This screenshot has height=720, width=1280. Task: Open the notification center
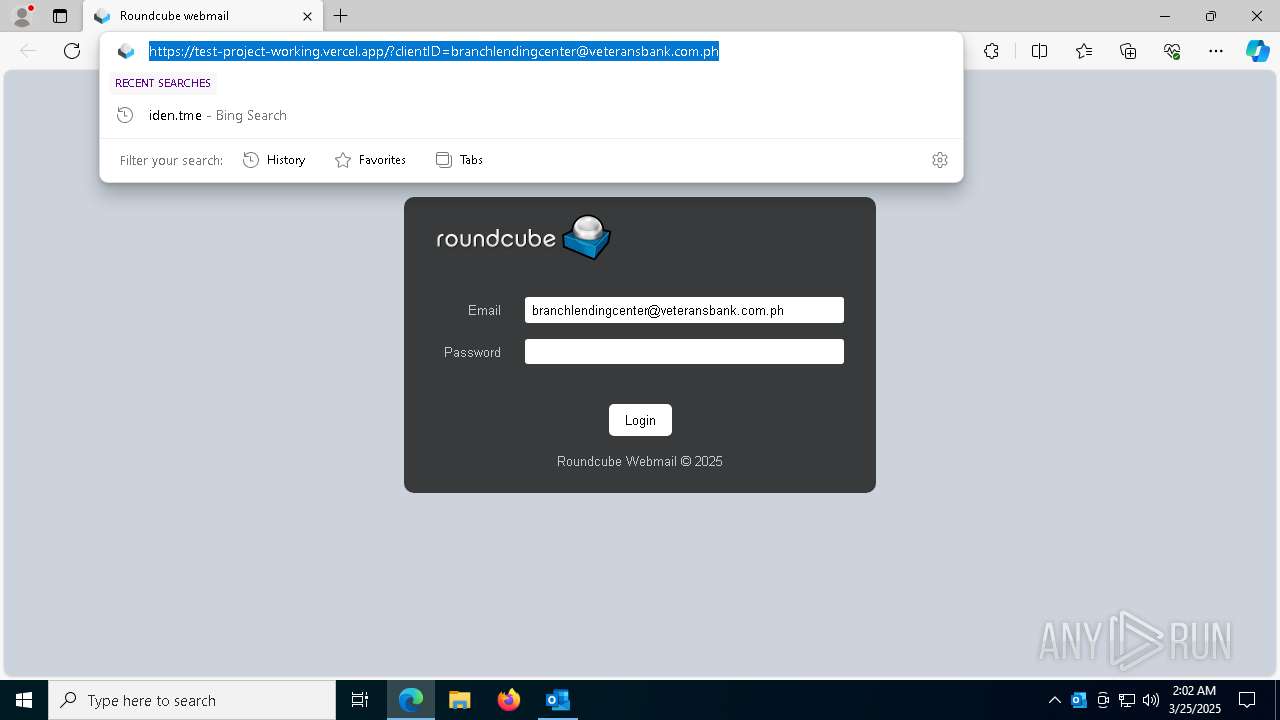(x=1247, y=700)
